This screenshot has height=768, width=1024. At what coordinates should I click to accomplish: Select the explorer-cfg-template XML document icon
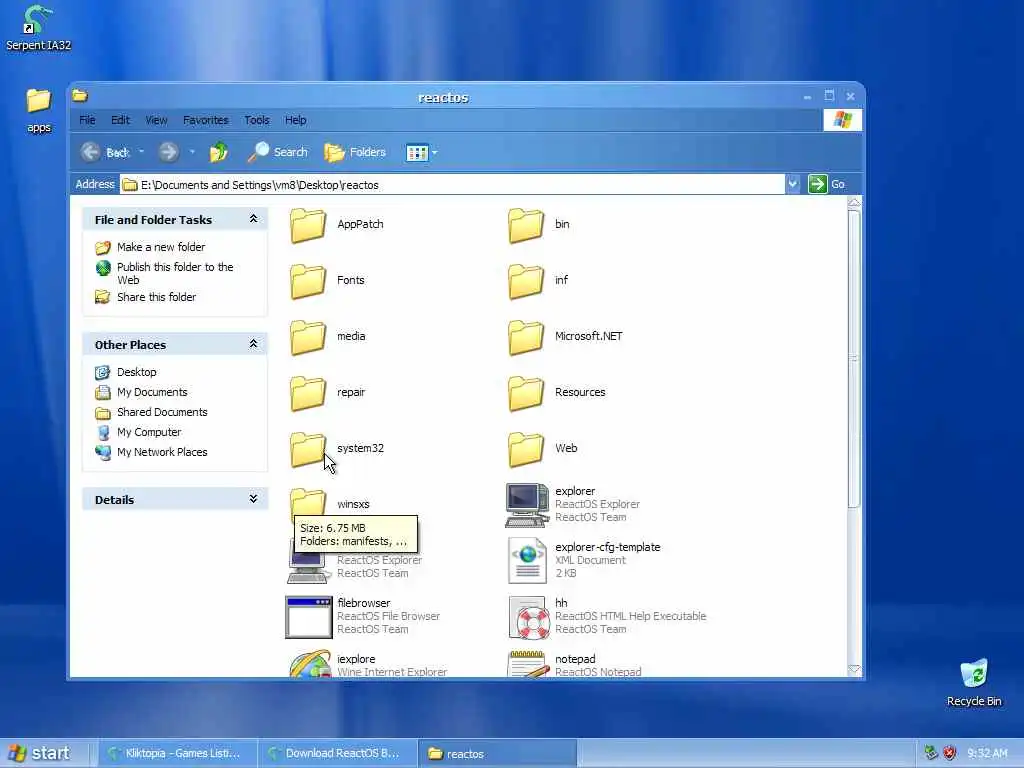528,560
